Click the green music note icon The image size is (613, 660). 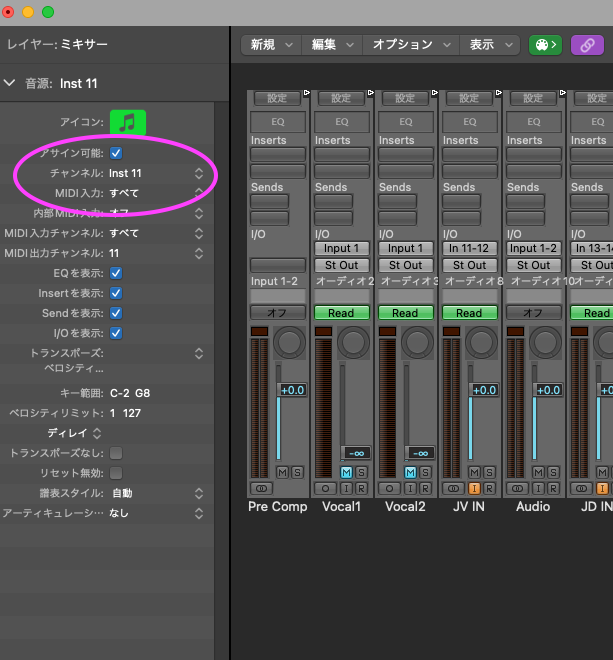coord(127,122)
